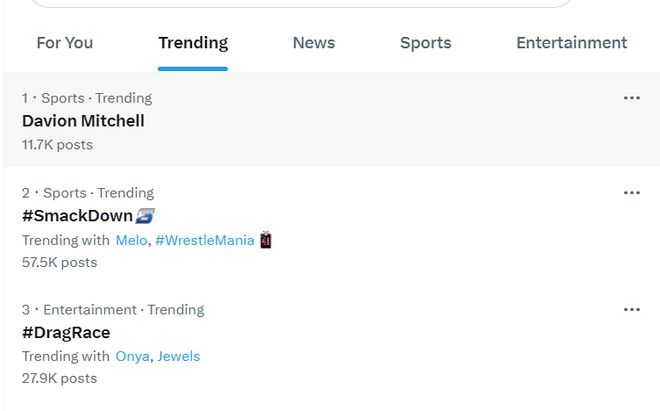The width and height of the screenshot is (660, 411).
Task: Click the #WrestleMania related hashtag link
Action: point(205,240)
